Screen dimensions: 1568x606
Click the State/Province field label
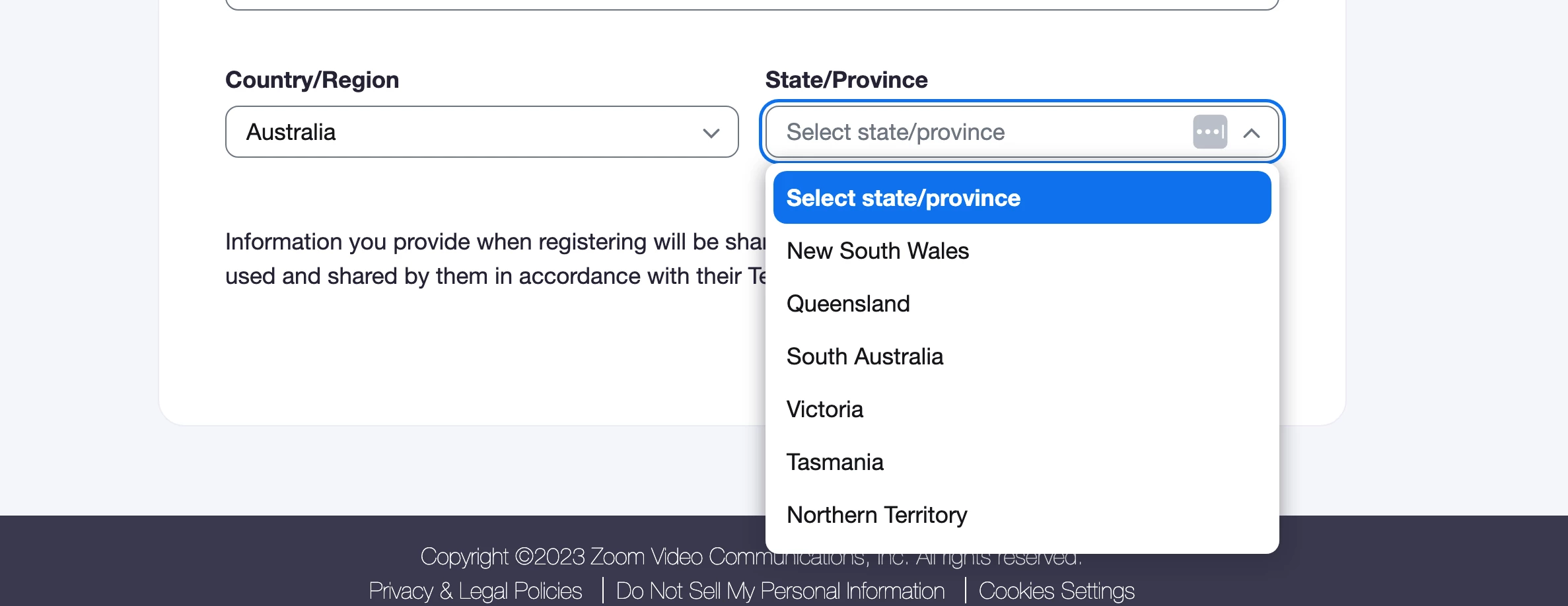point(846,80)
